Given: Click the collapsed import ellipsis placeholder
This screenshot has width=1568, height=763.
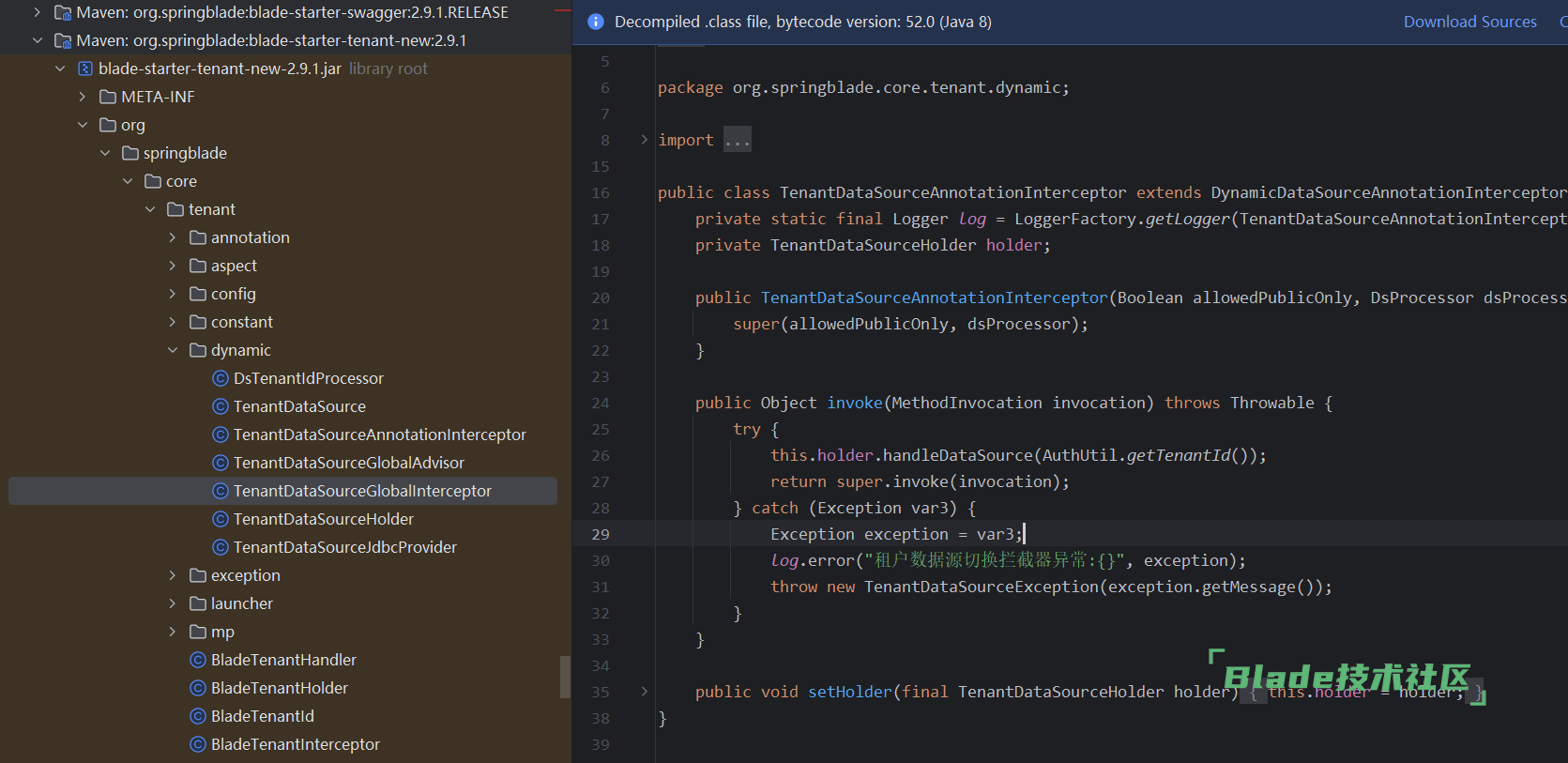Looking at the screenshot, I should tap(737, 140).
